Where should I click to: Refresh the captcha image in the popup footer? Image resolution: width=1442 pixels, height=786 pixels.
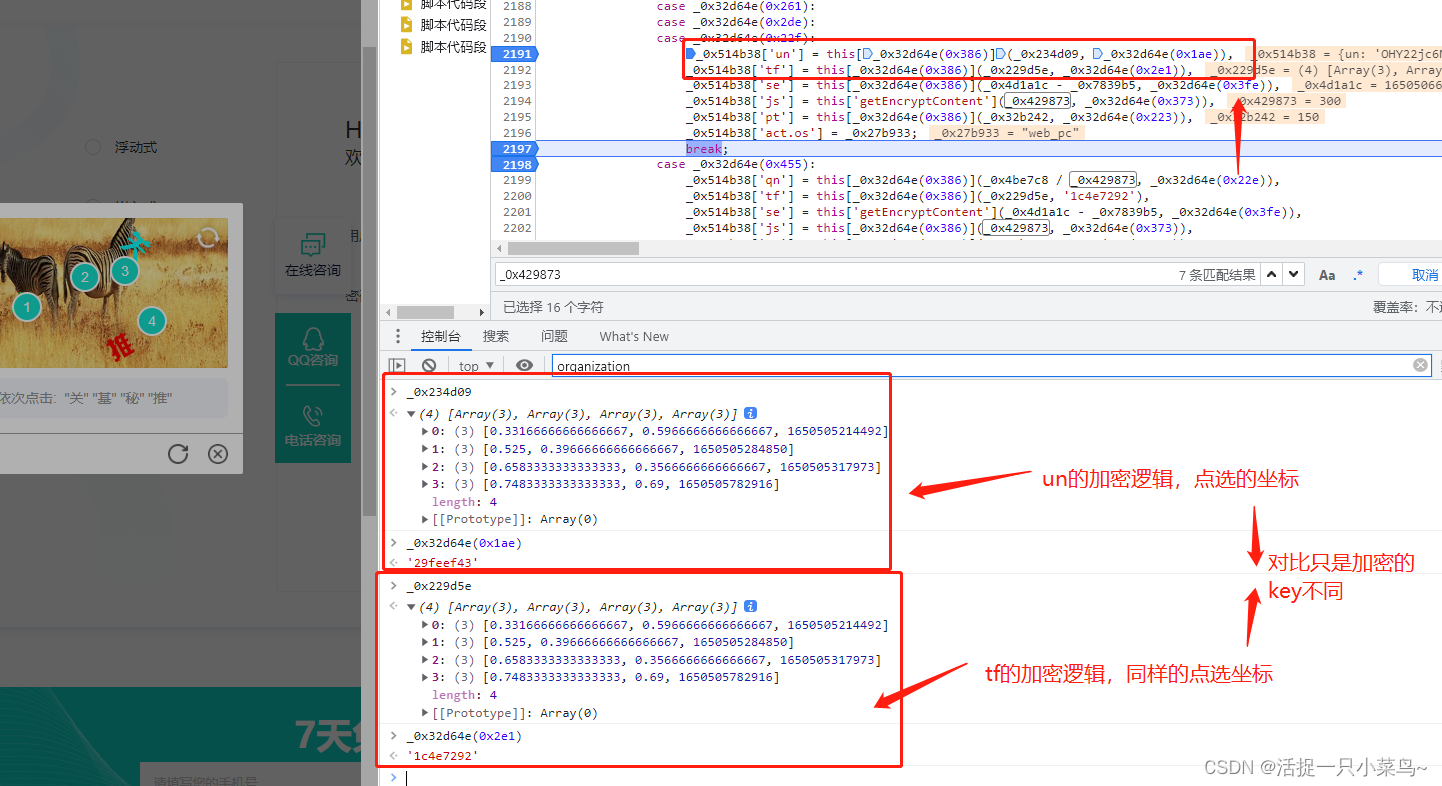click(178, 454)
